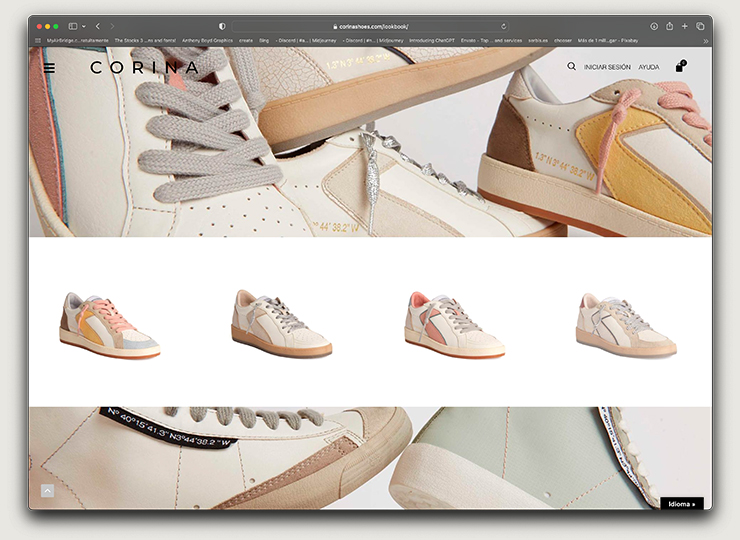Click the Safari share icon
740x540 pixels.
tap(669, 26)
